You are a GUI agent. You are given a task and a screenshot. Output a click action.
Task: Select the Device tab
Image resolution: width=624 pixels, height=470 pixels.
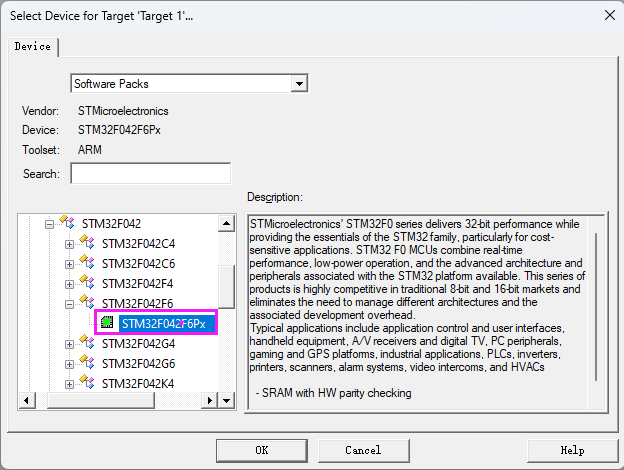(33, 47)
